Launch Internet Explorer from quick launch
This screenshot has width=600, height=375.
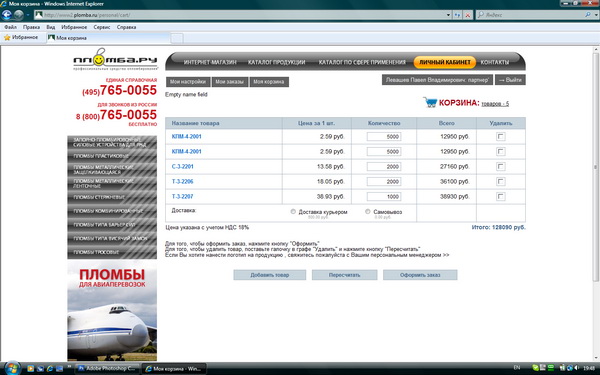(49, 369)
